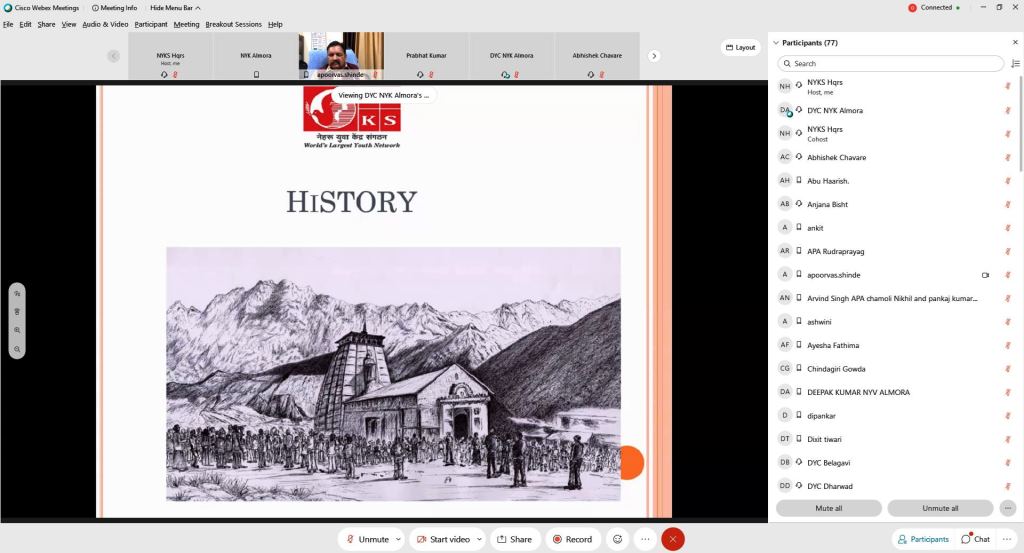Show next video thumbnails with right arrow
The height and width of the screenshot is (553, 1024).
point(654,56)
